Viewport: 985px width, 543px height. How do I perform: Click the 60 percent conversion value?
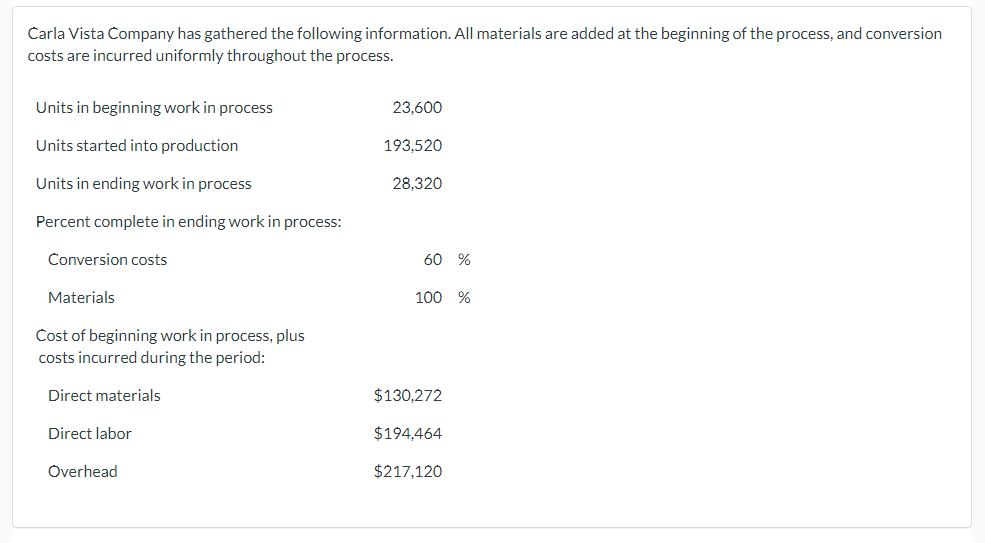coord(433,260)
